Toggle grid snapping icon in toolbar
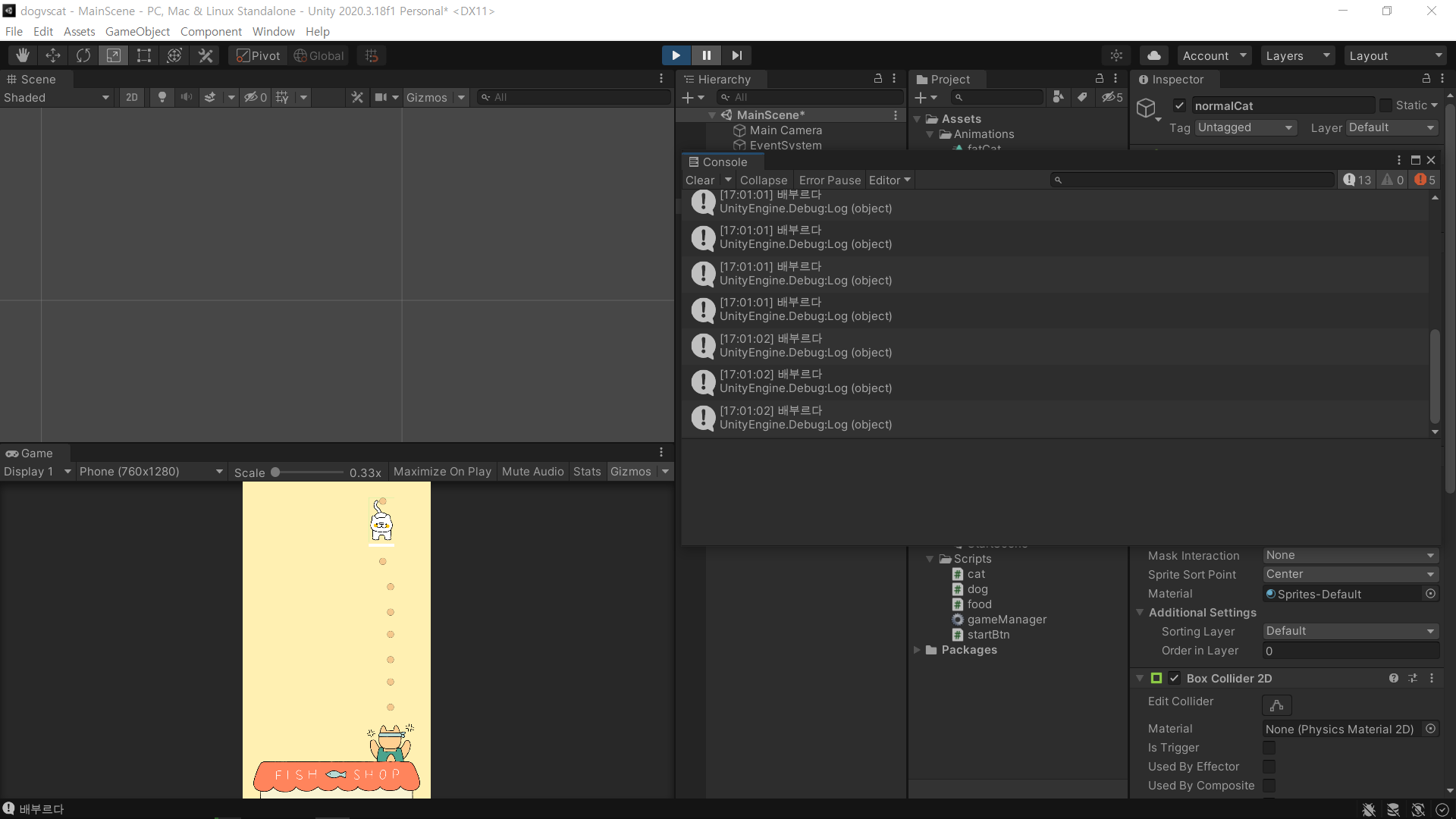 click(372, 55)
